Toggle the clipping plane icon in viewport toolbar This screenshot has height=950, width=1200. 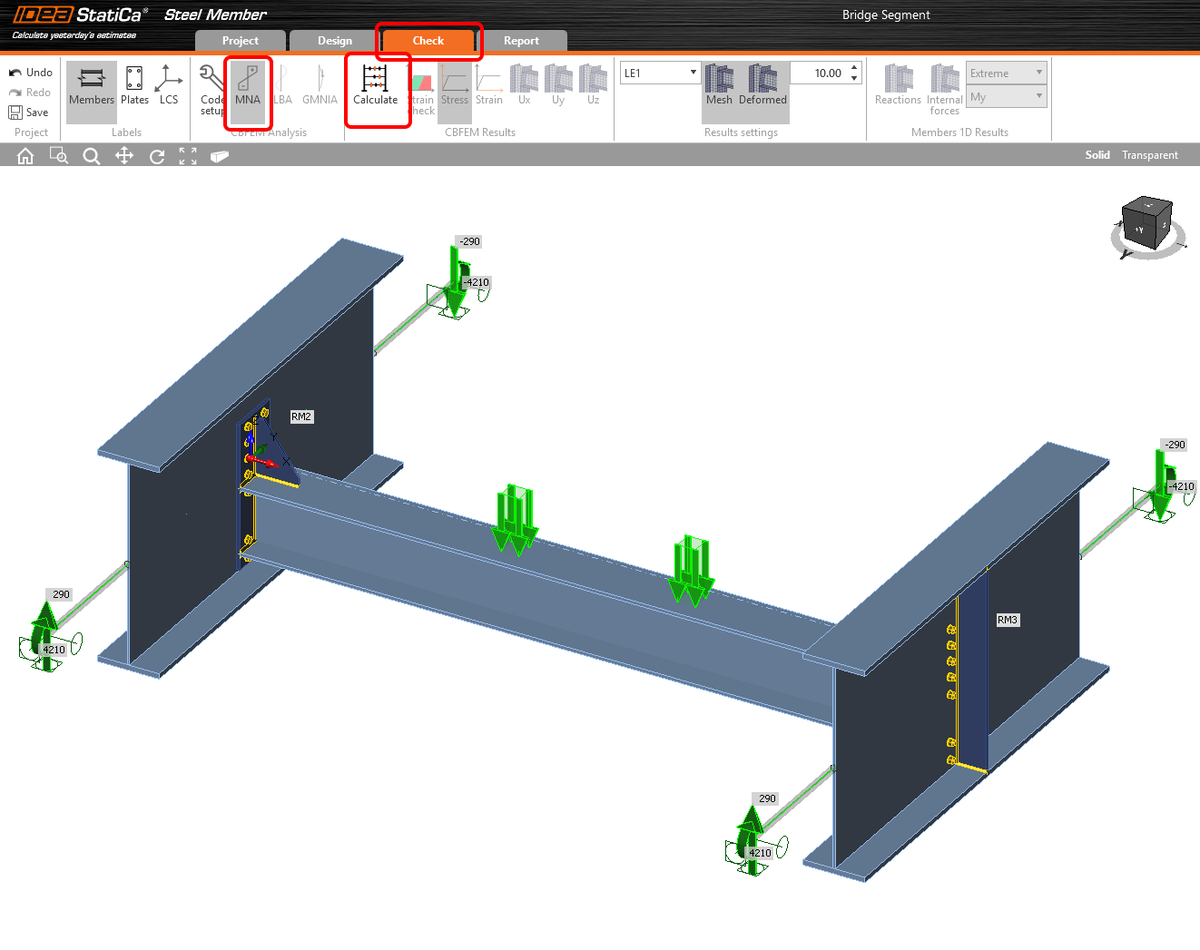click(218, 155)
